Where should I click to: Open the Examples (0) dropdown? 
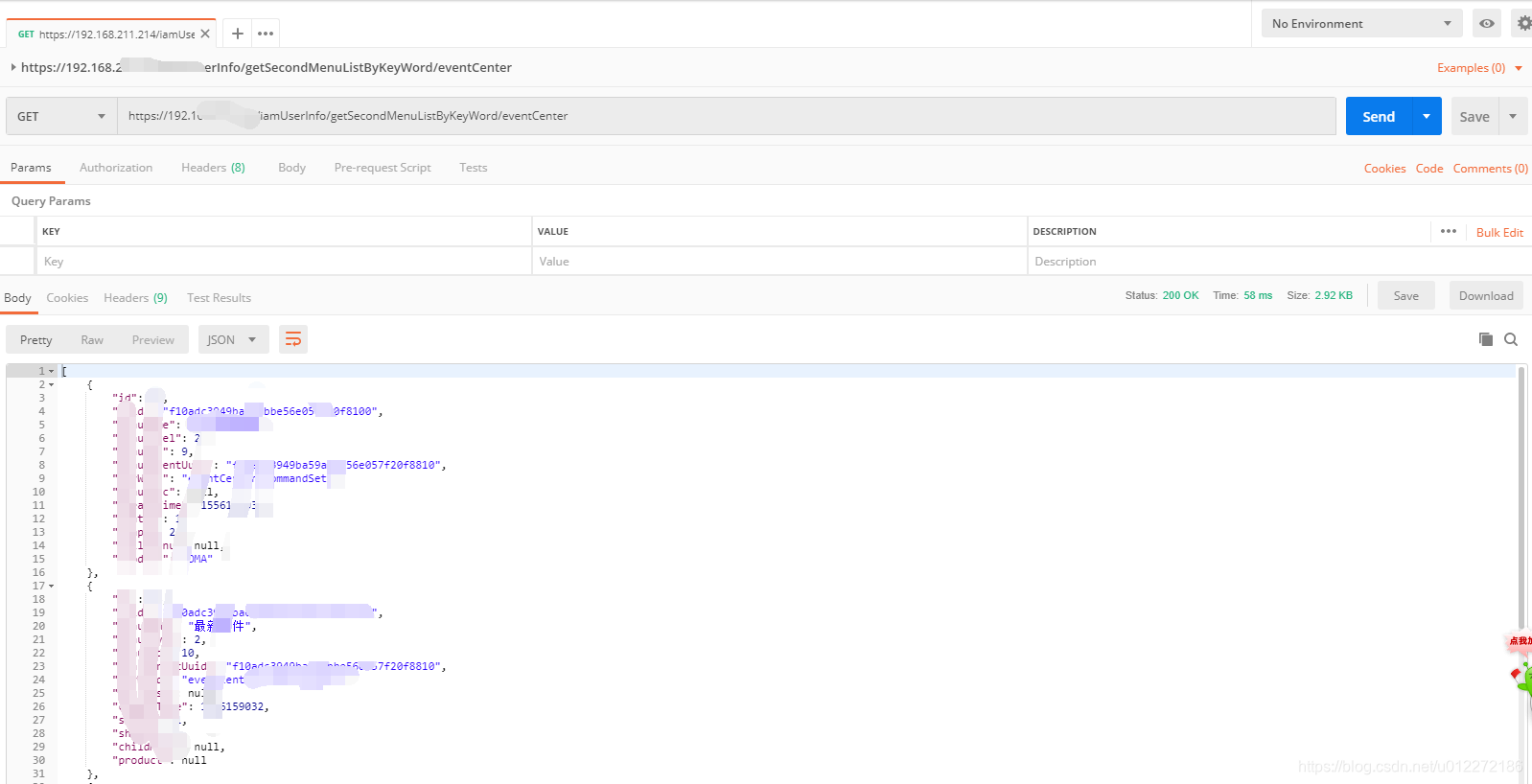point(1479,68)
